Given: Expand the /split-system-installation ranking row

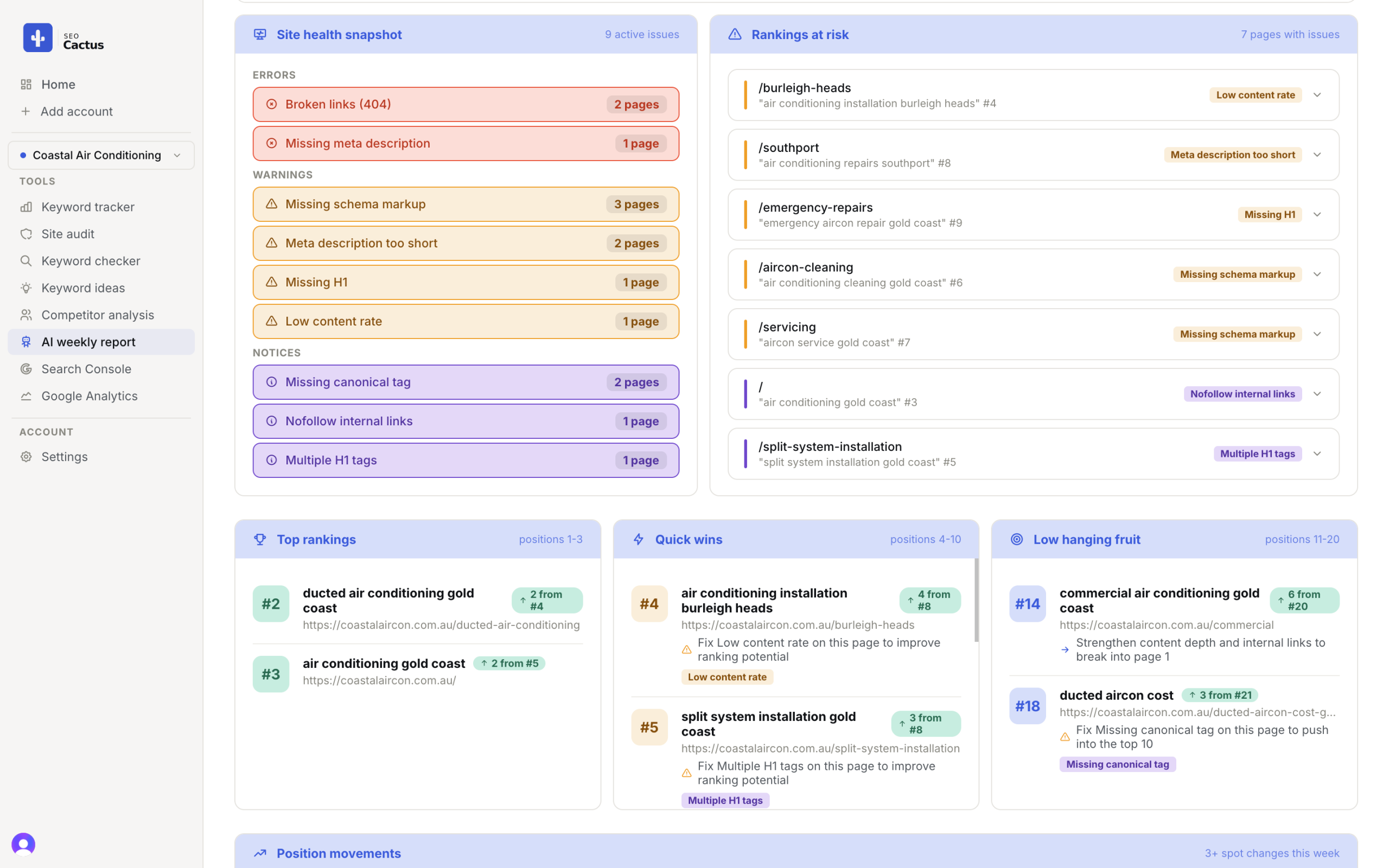Looking at the screenshot, I should point(1317,454).
